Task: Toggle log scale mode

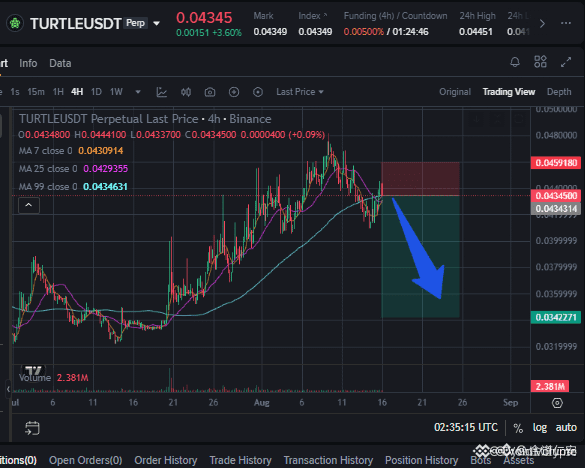Action: click(539, 427)
